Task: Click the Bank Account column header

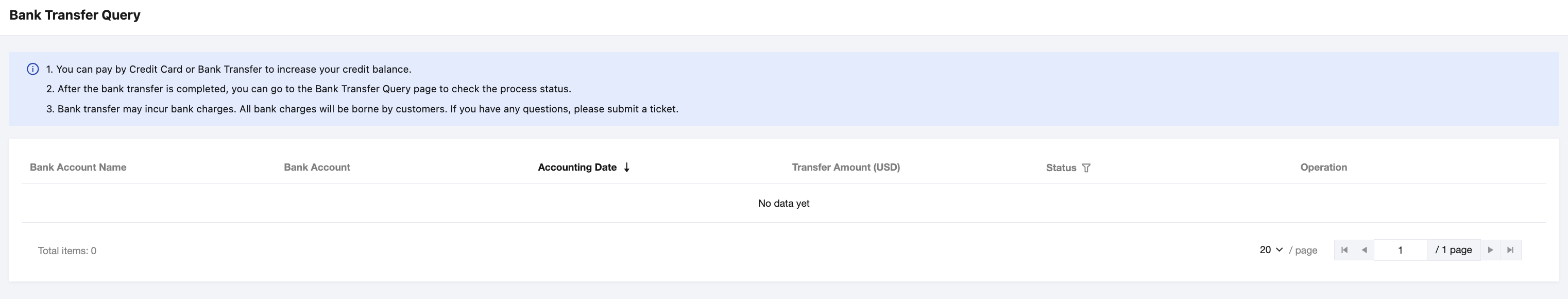Action: point(316,168)
